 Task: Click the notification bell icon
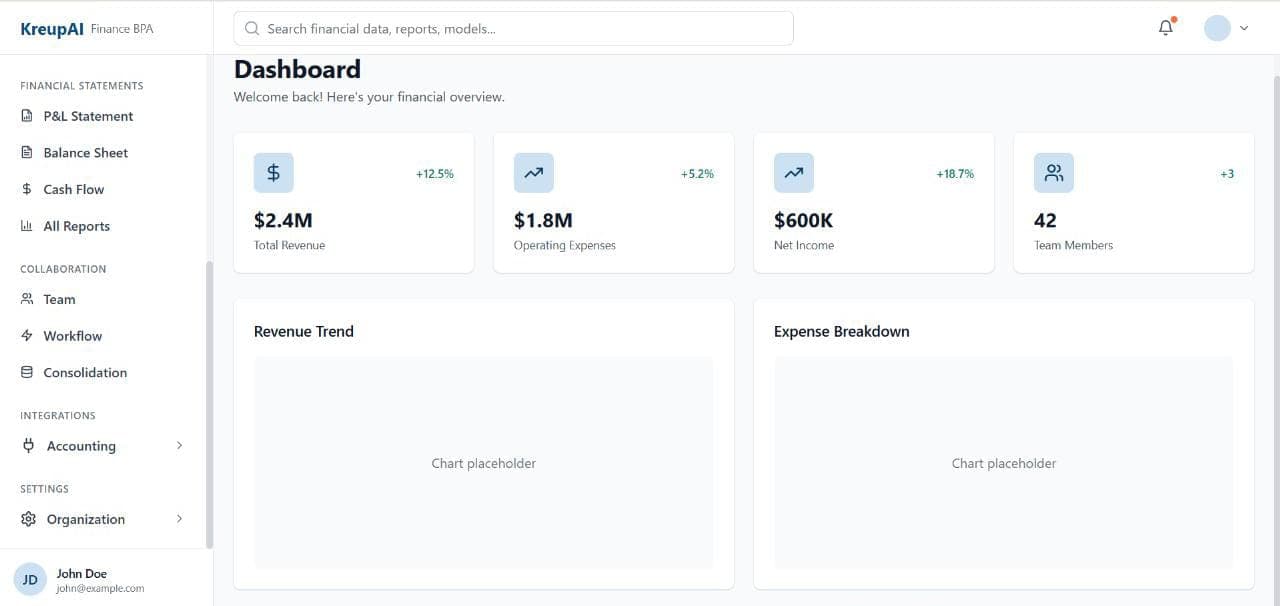1165,27
